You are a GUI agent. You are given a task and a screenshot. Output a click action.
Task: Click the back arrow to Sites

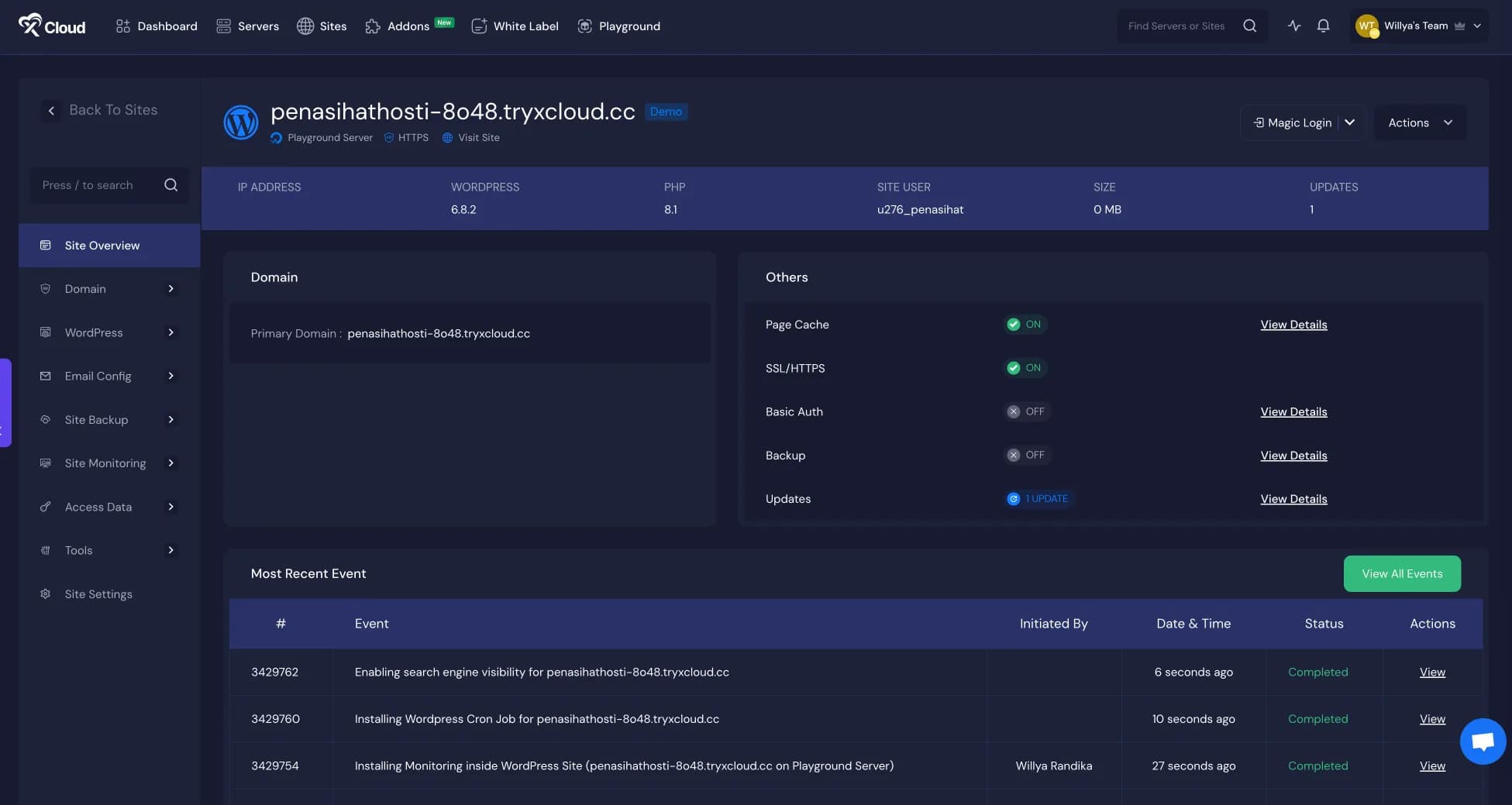coord(51,111)
